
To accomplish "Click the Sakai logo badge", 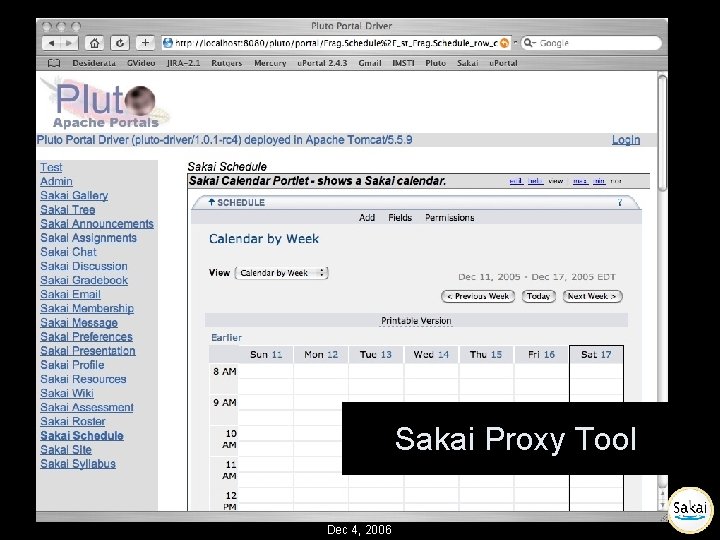I will pos(690,510).
